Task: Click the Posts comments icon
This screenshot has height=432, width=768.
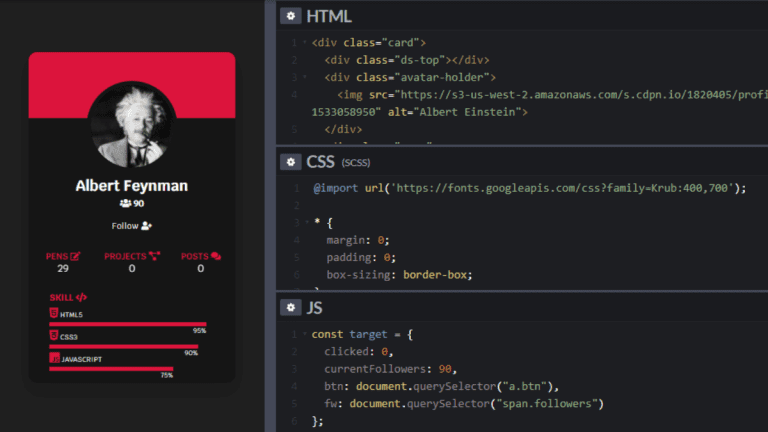Action: [x=216, y=256]
